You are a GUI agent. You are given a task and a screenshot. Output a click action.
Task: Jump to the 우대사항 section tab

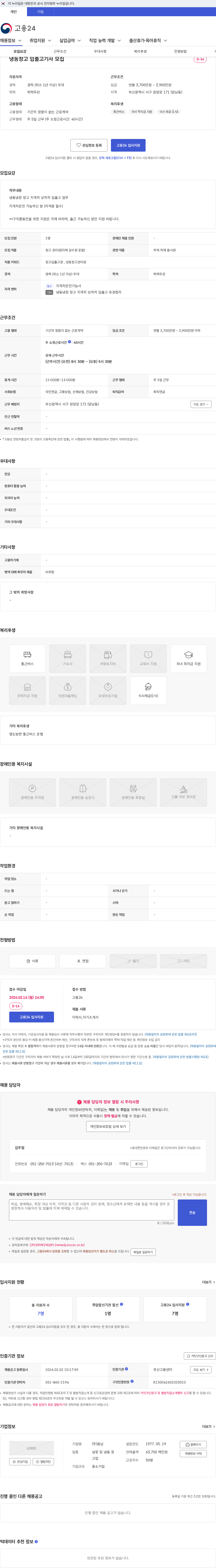pyautogui.click(x=100, y=52)
